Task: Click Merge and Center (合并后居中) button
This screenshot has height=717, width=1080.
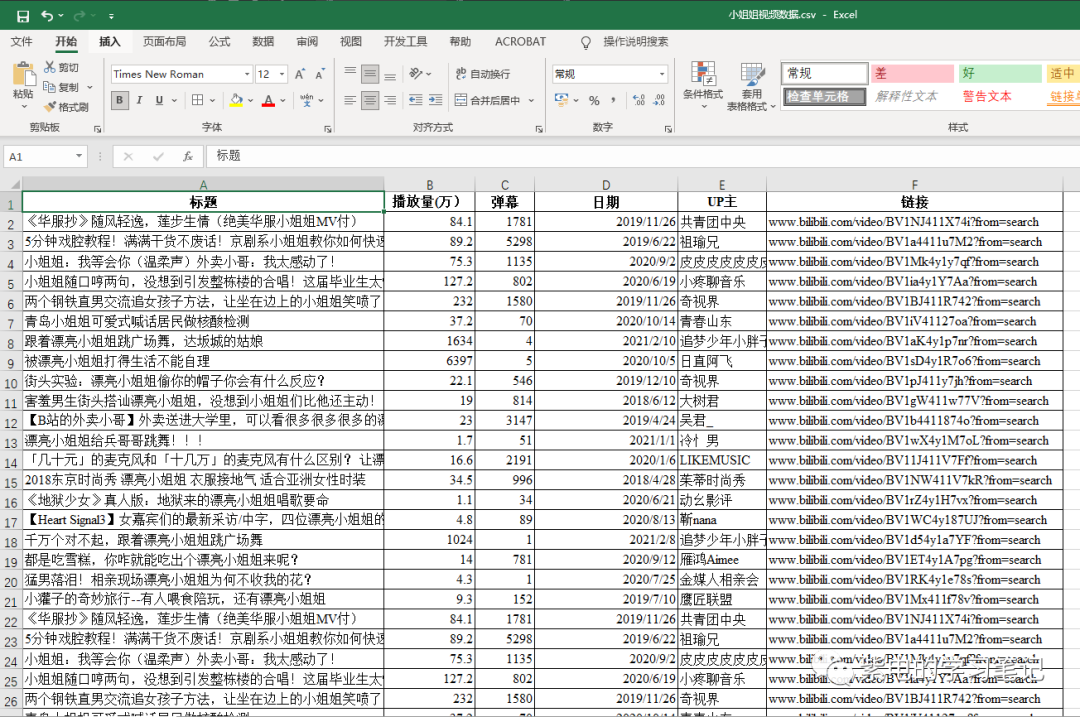Action: (488, 101)
